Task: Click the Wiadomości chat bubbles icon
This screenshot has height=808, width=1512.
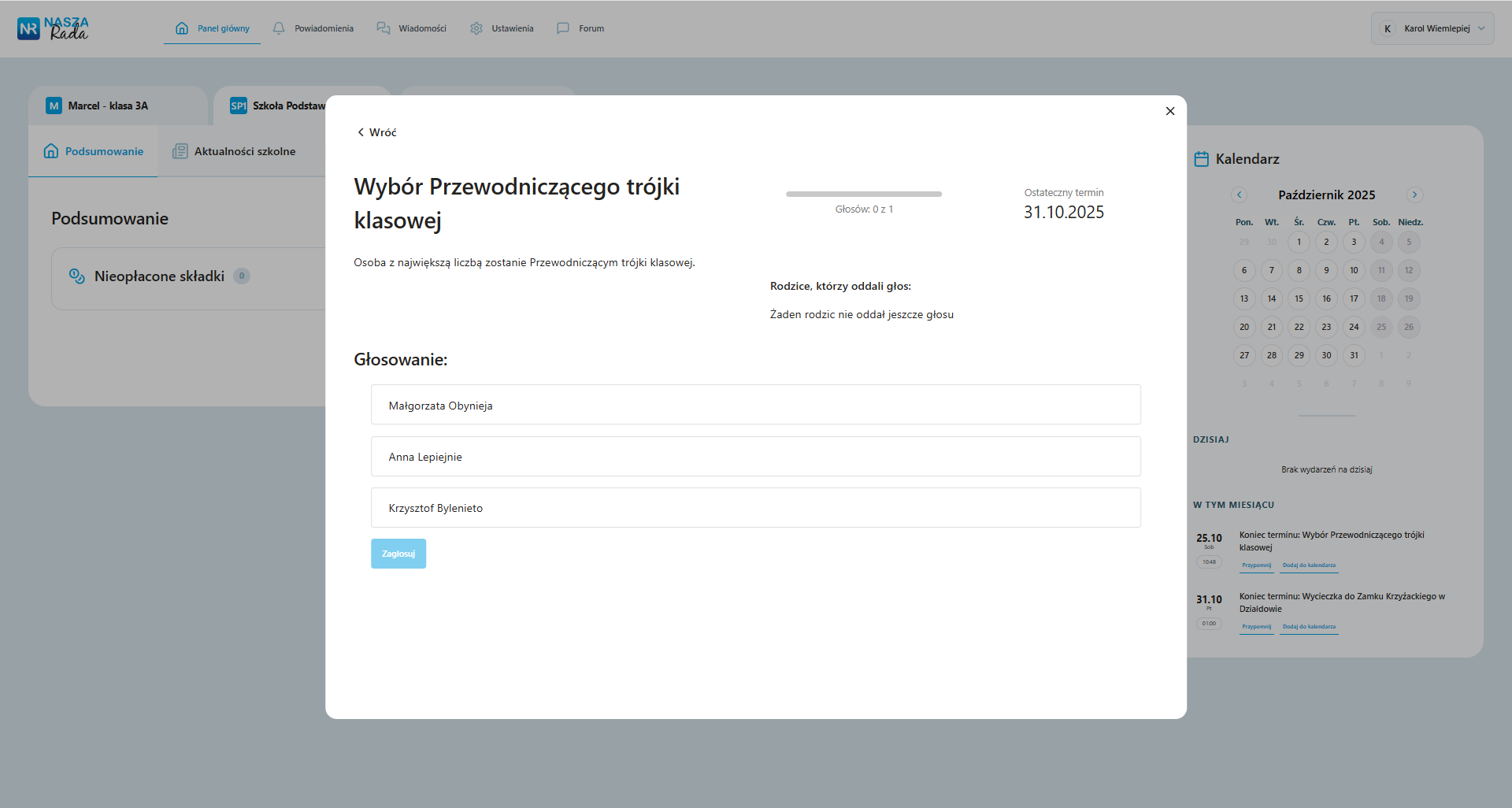Action: point(384,28)
